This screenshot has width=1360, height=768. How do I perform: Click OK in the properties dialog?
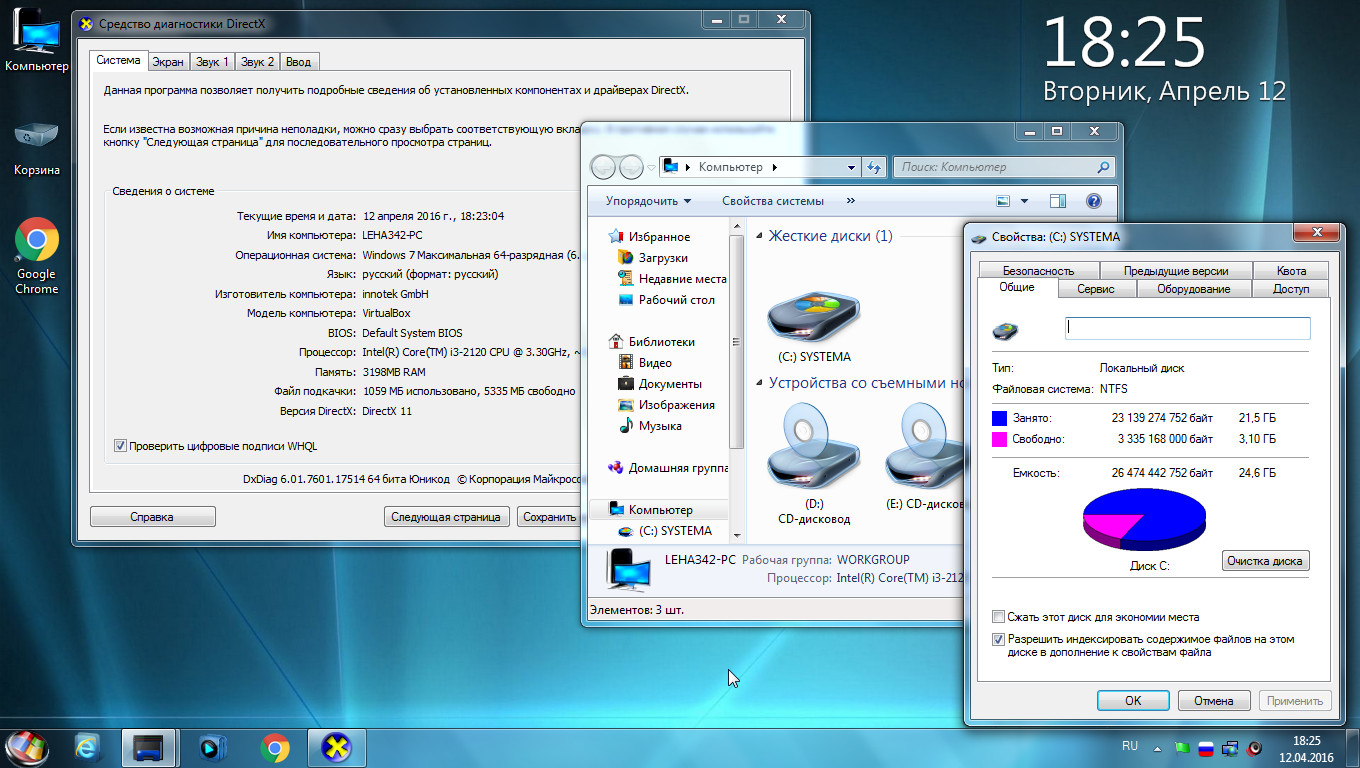click(x=1133, y=701)
